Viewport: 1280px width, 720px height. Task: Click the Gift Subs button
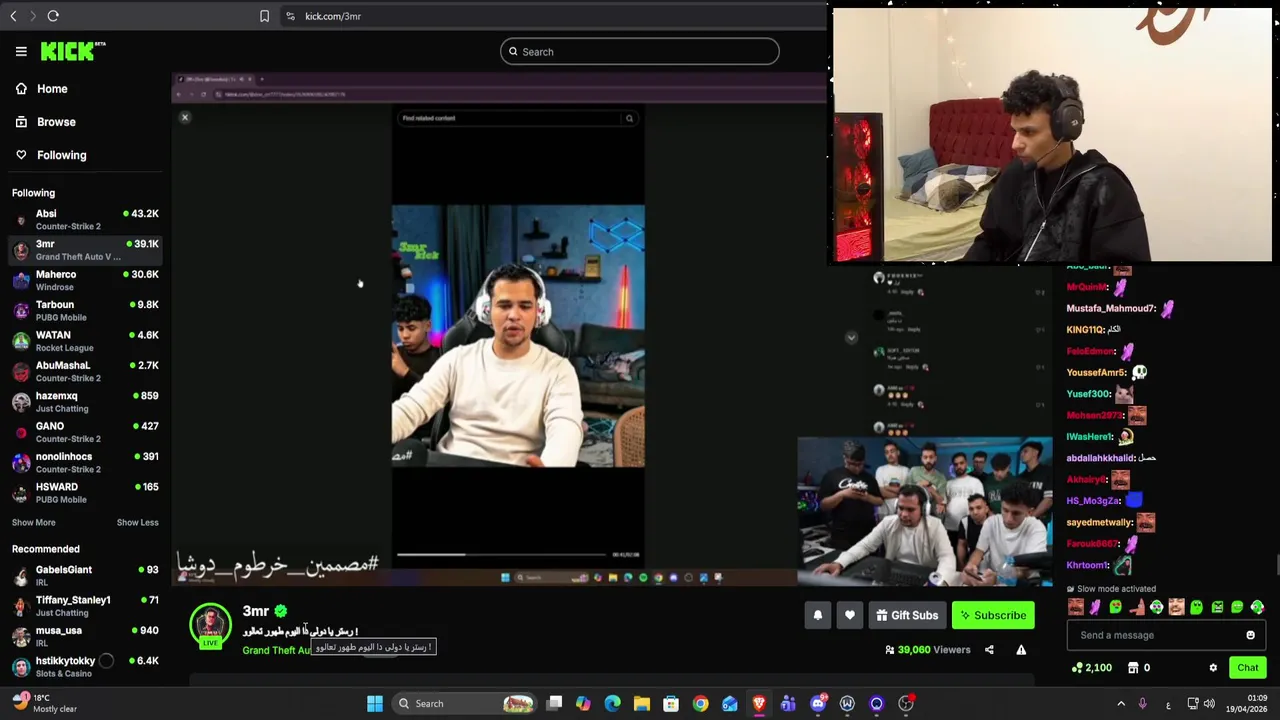[x=907, y=615]
